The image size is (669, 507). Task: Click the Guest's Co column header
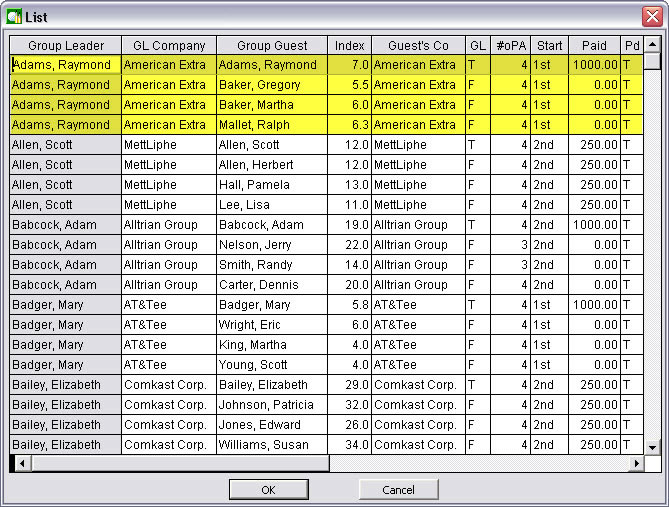tap(418, 45)
